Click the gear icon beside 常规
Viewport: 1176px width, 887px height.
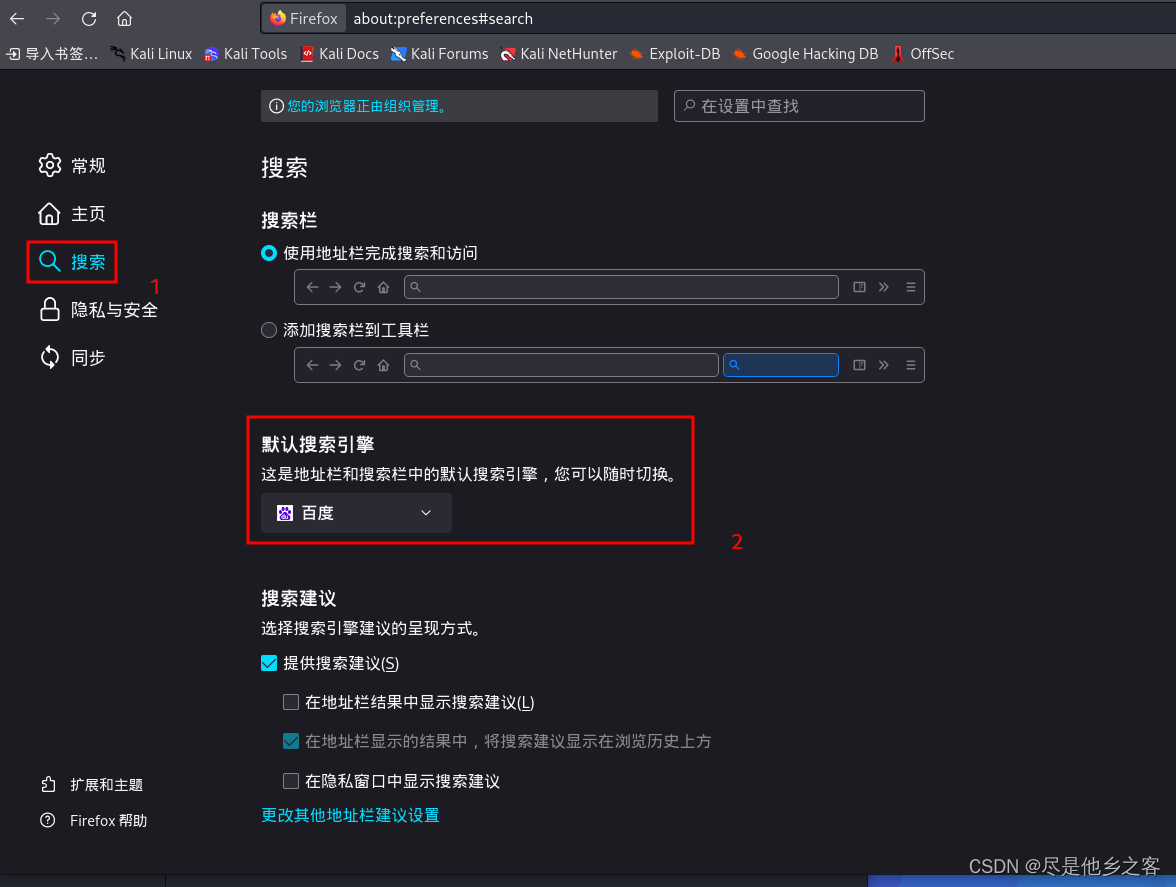[x=50, y=165]
